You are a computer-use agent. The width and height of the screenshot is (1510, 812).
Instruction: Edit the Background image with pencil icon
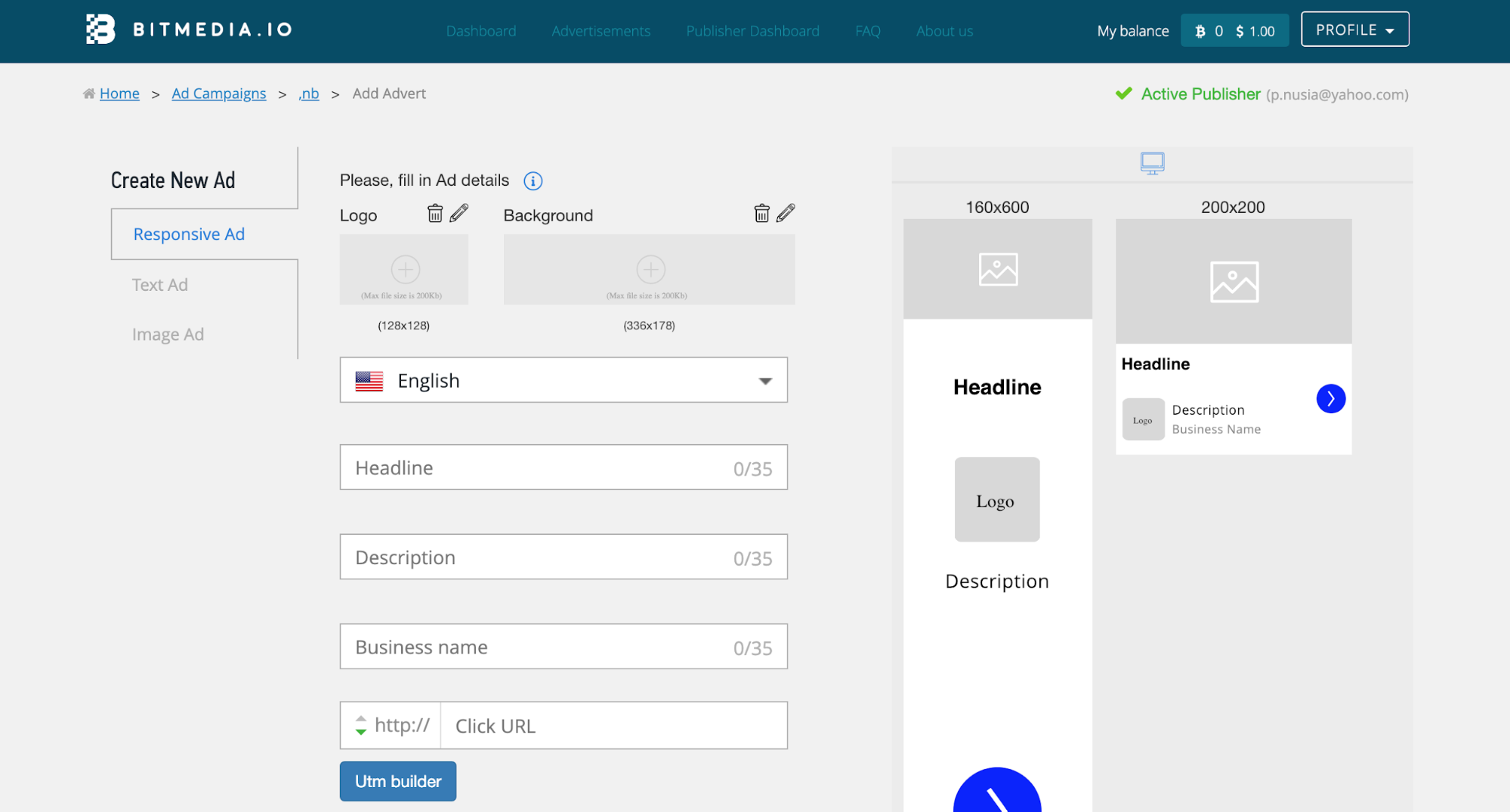pos(786,213)
